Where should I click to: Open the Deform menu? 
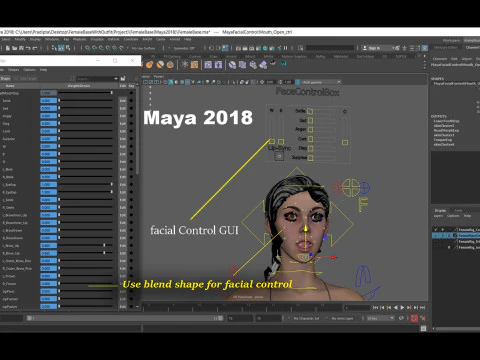(113, 39)
